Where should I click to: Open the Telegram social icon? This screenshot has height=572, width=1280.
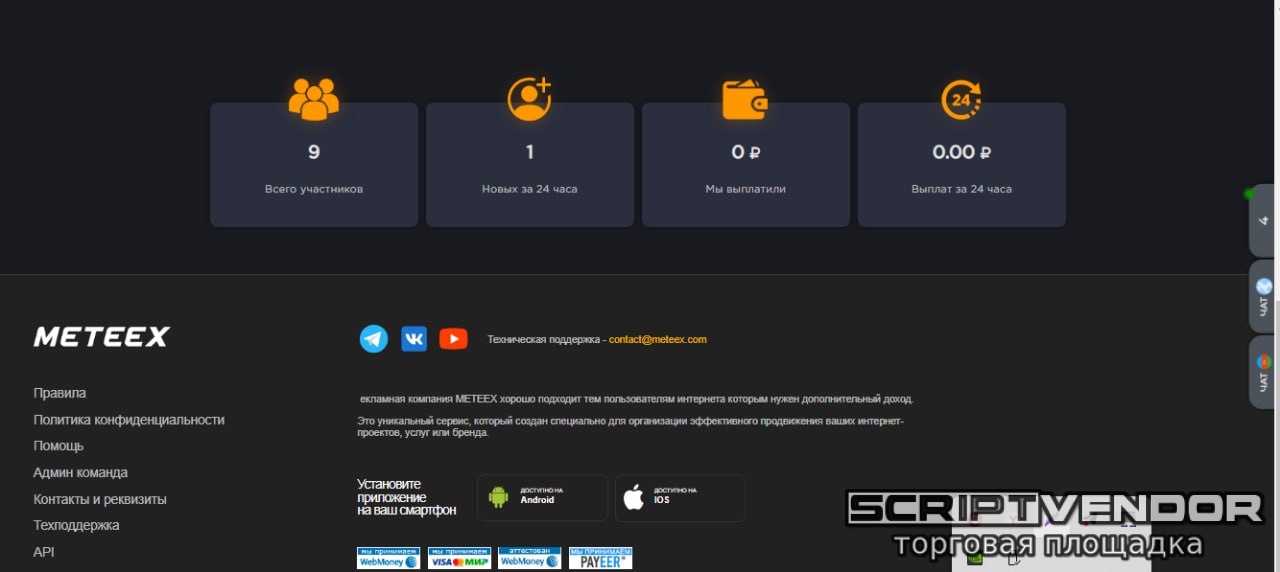click(x=374, y=339)
